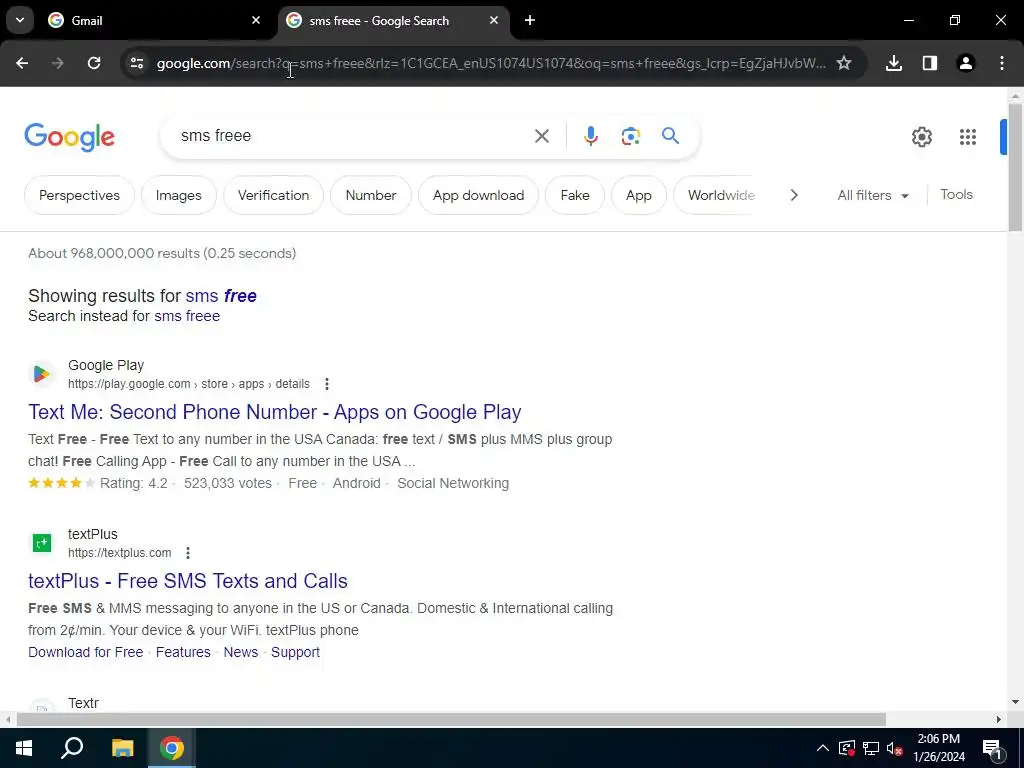Click horizontal scrollbar at page bottom
The height and width of the screenshot is (768, 1024).
(x=451, y=720)
